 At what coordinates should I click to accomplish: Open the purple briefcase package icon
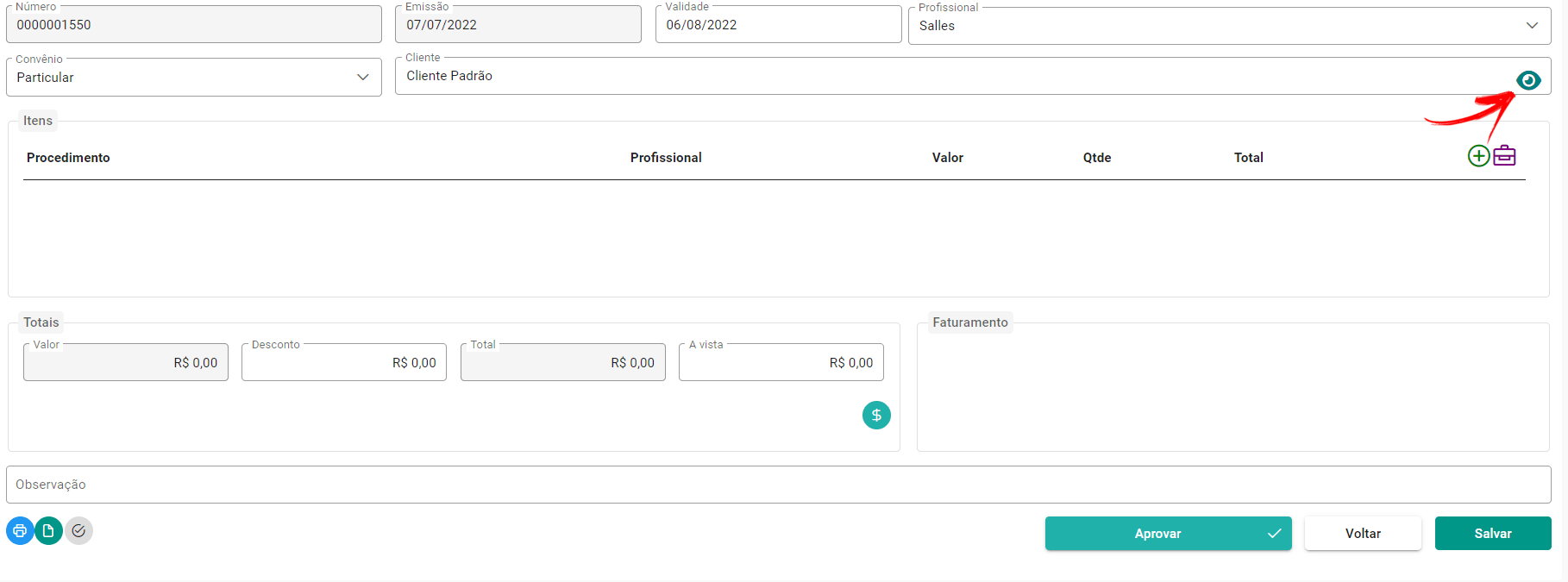tap(1504, 155)
